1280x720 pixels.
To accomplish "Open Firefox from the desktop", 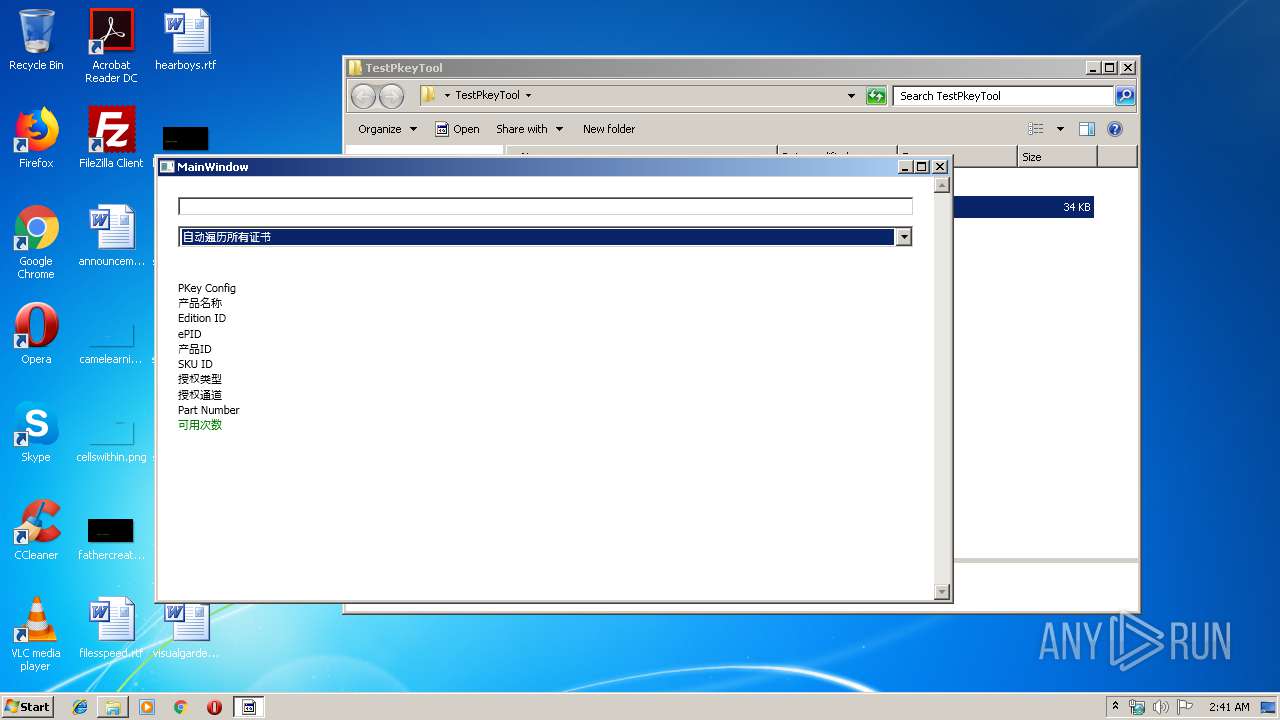I will (x=36, y=138).
